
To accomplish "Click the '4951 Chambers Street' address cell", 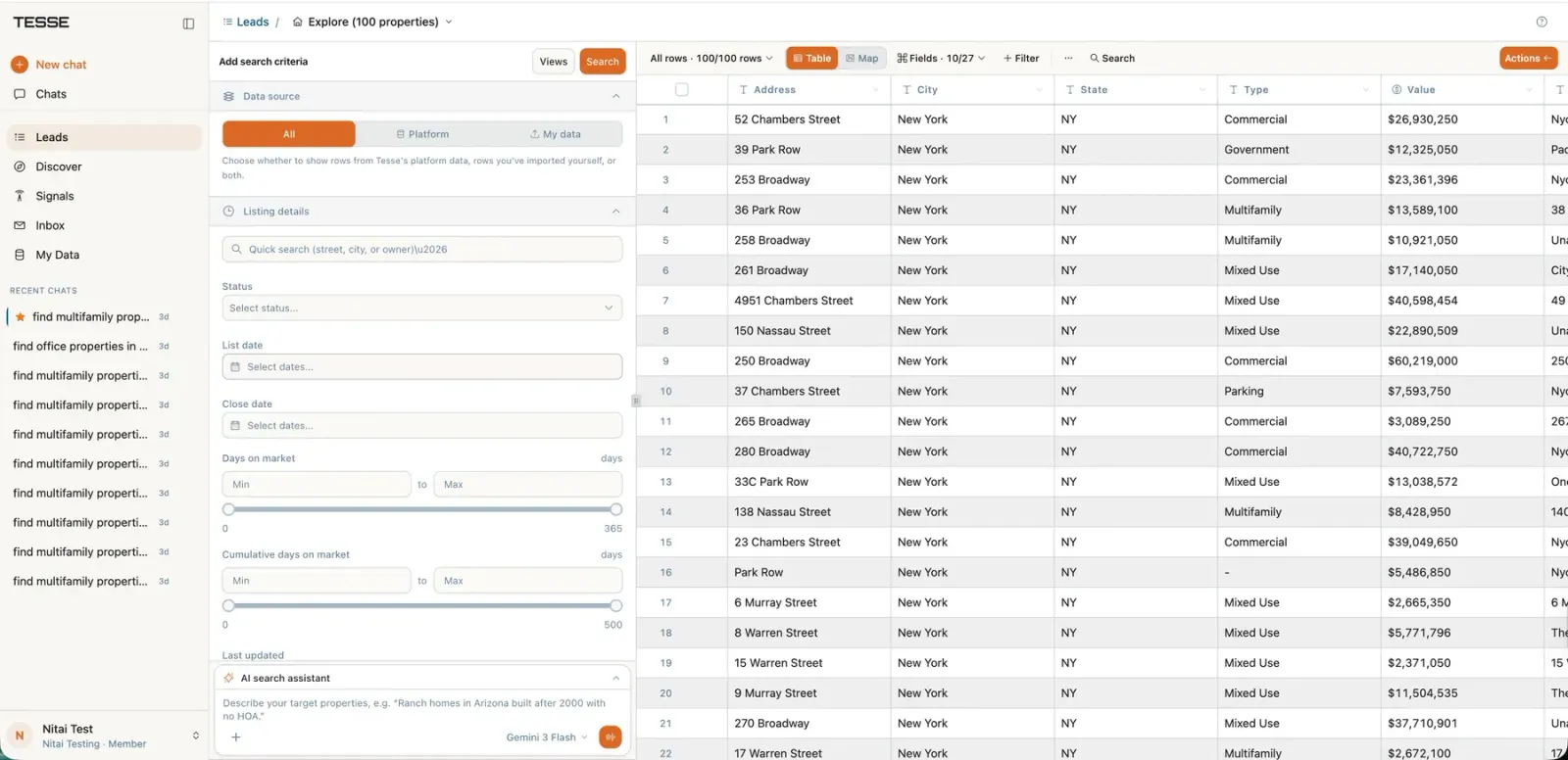I will 809,301.
